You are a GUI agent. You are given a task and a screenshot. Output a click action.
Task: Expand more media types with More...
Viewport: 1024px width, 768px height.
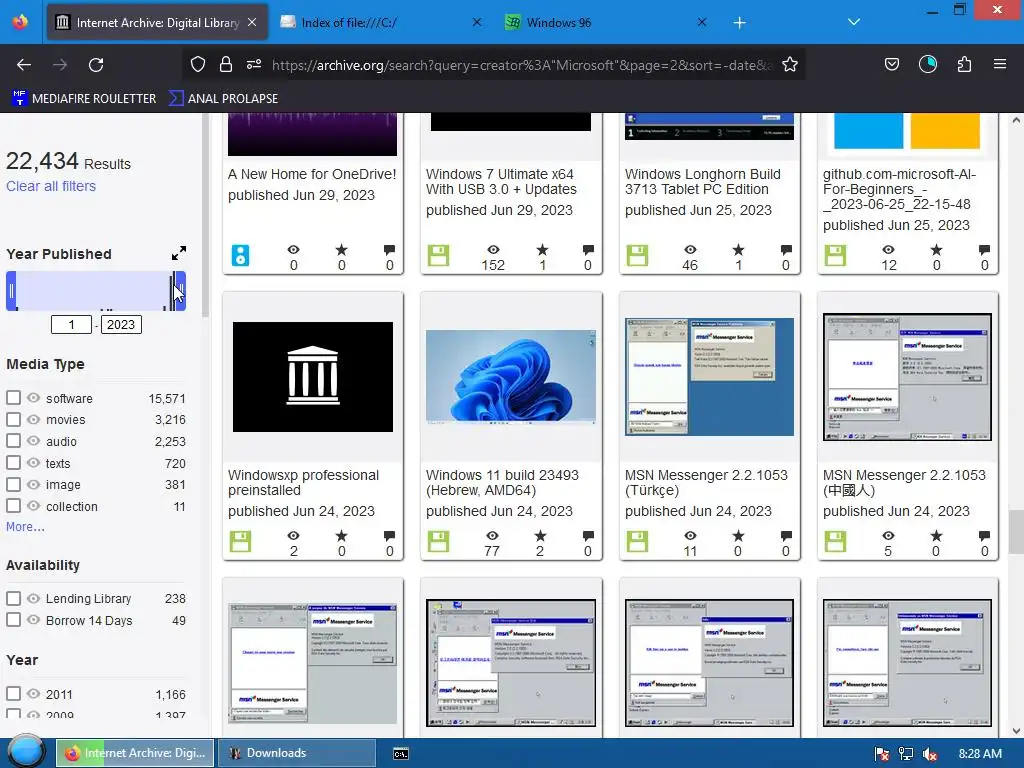pyautogui.click(x=25, y=526)
